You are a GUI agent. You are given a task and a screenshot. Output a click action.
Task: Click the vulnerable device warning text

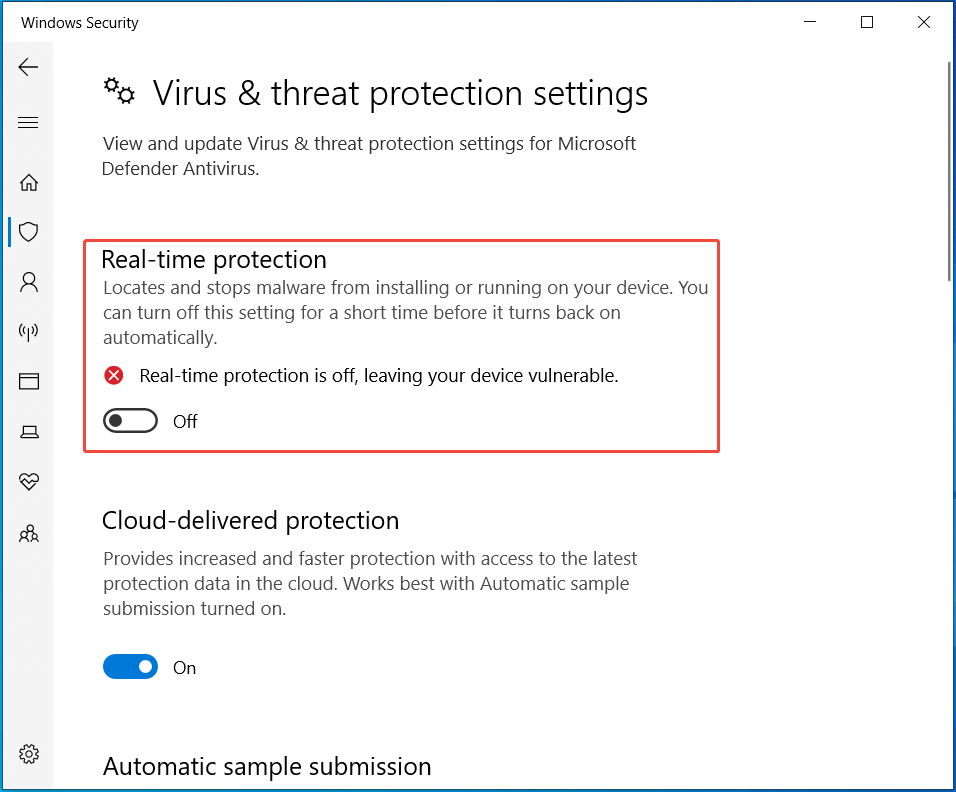[378, 375]
